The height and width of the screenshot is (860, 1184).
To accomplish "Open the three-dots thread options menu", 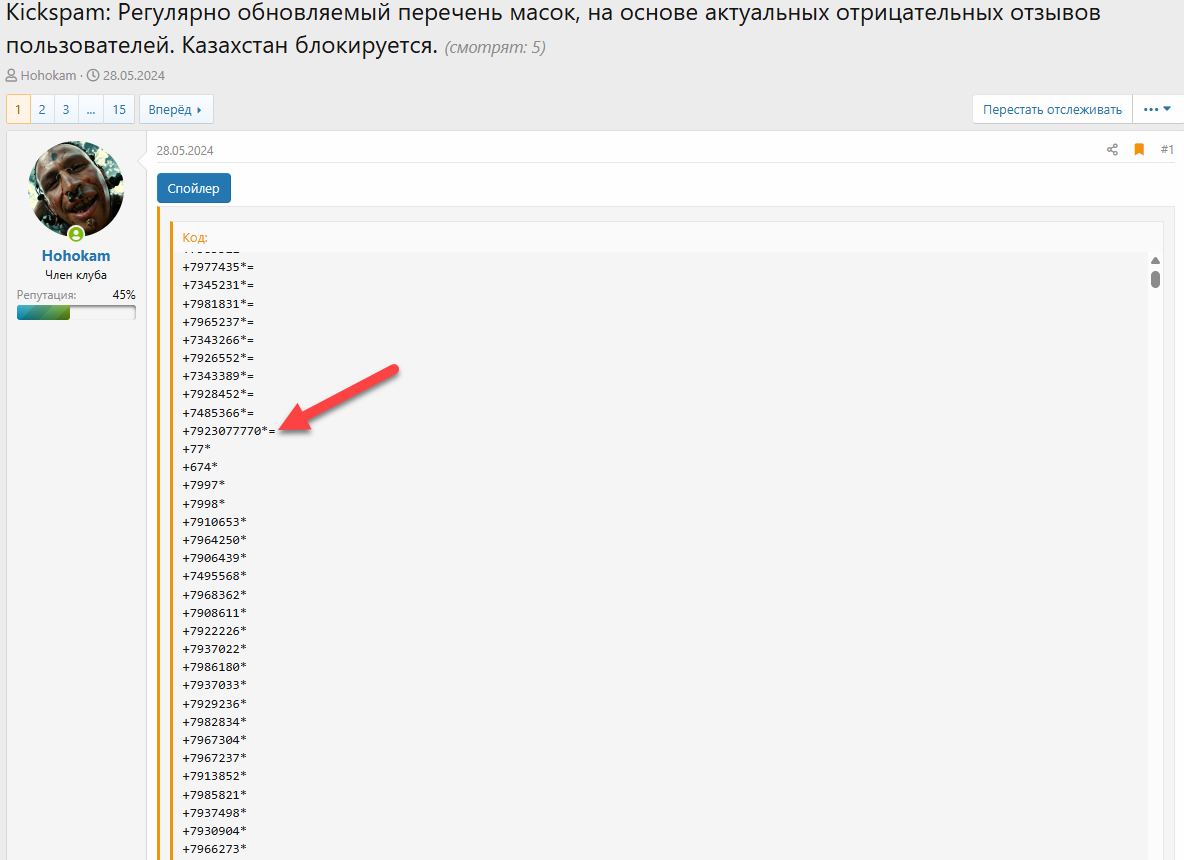I will coord(1157,109).
